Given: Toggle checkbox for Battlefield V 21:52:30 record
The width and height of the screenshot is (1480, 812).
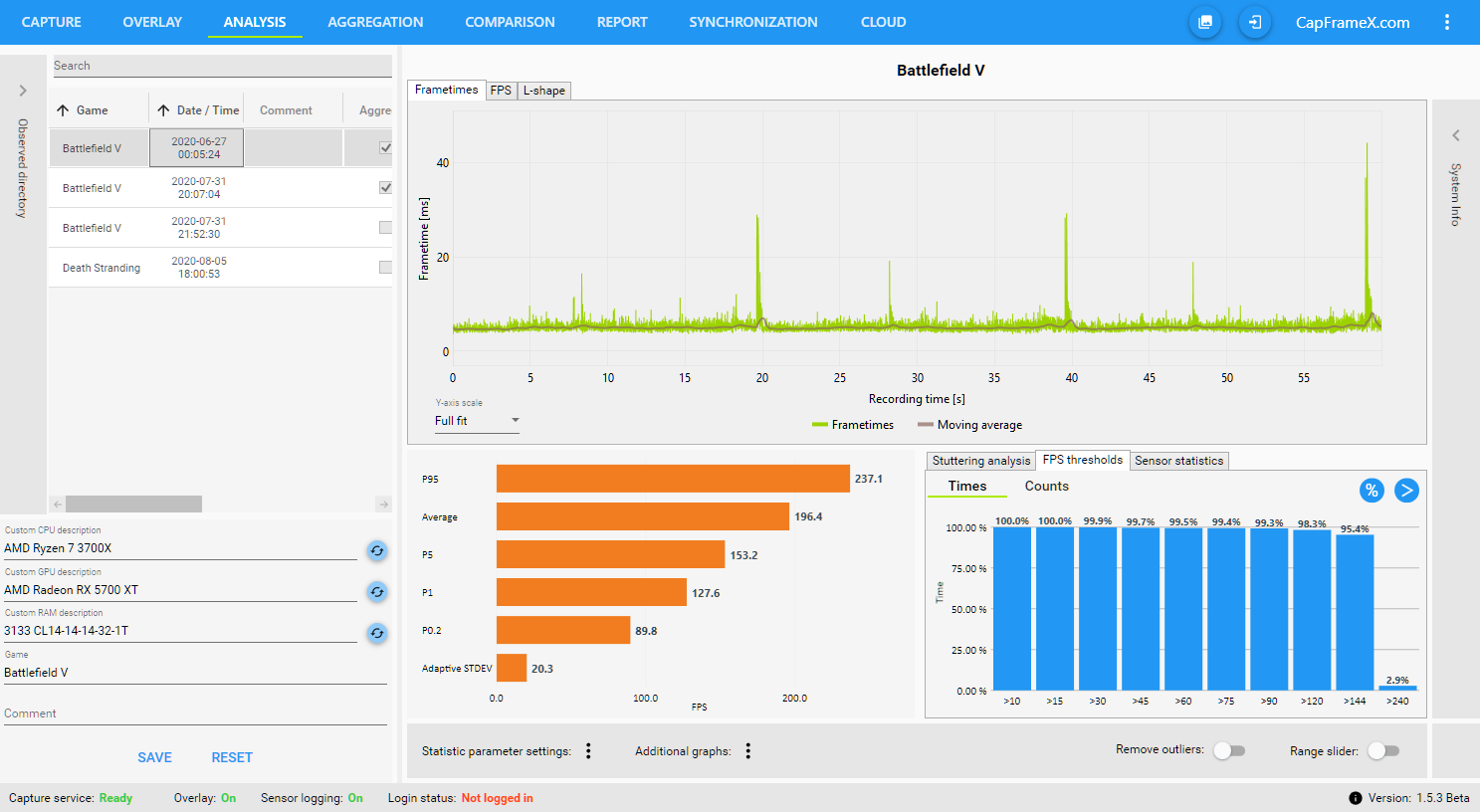Looking at the screenshot, I should (385, 227).
